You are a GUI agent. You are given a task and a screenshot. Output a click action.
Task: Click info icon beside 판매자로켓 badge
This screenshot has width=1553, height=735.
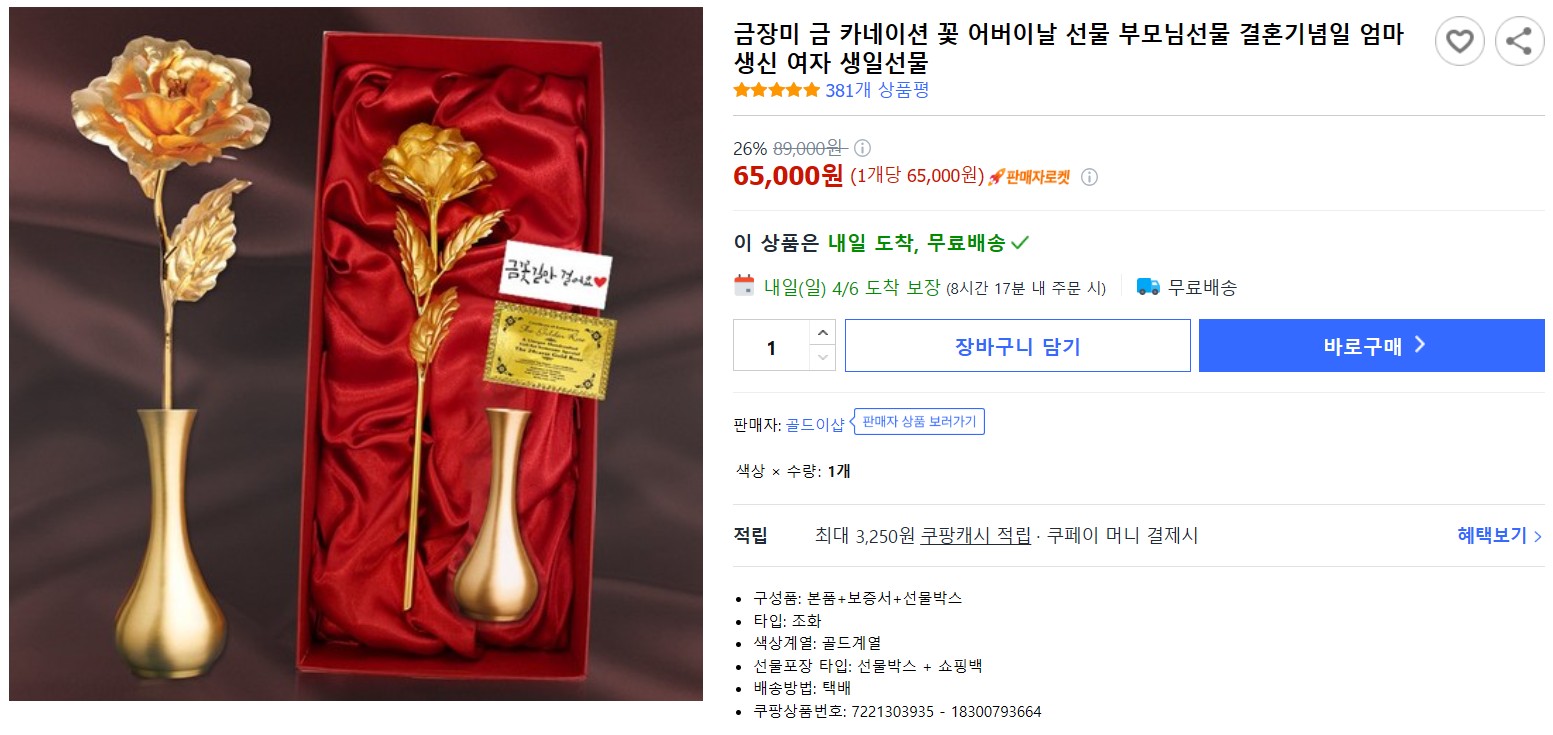pyautogui.click(x=1089, y=177)
